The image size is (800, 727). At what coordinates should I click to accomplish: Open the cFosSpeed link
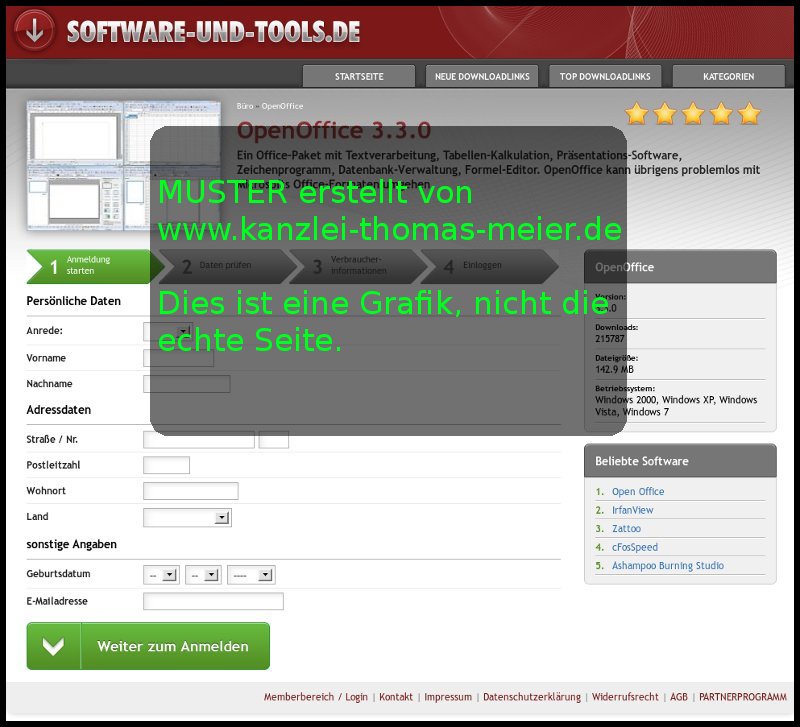point(635,547)
